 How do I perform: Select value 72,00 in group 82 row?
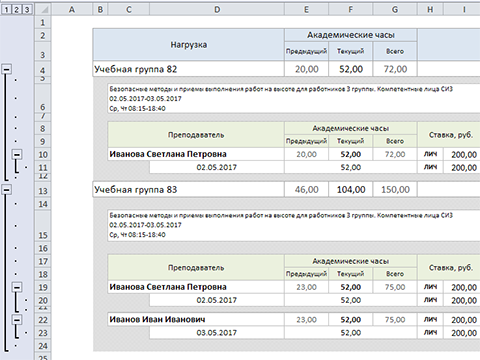coord(395,69)
